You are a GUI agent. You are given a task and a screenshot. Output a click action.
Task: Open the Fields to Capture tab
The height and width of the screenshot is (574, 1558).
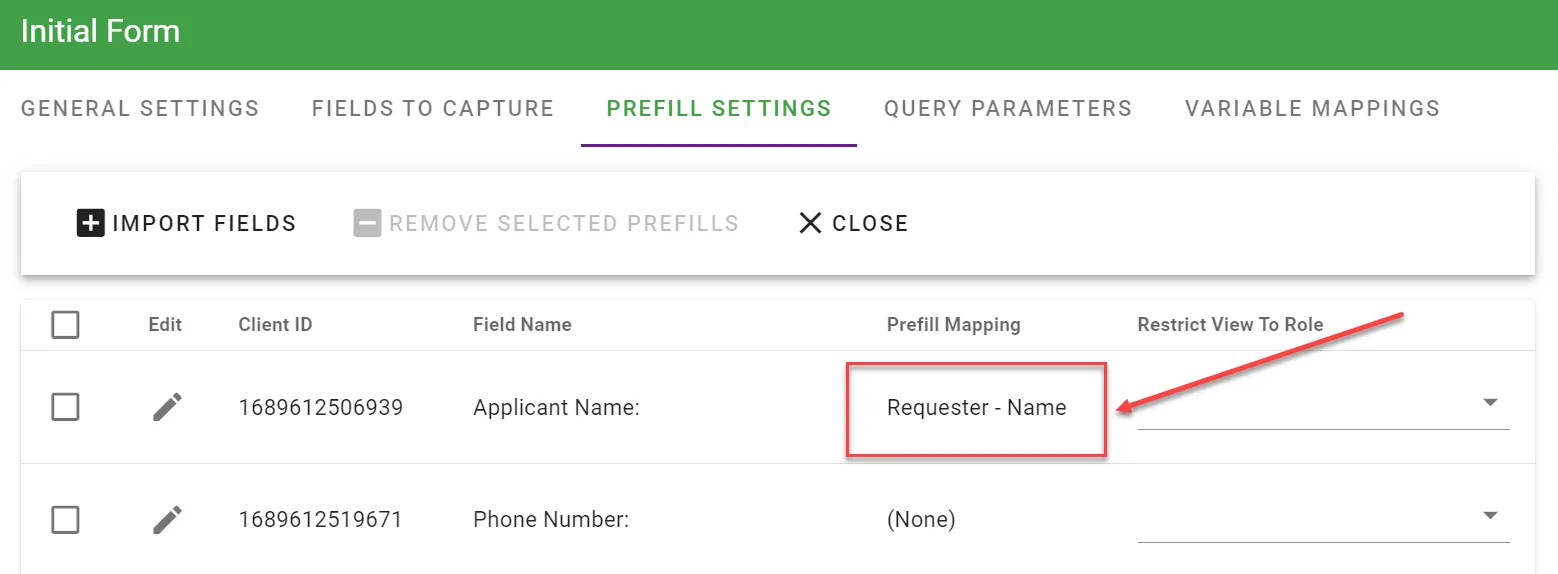pos(433,108)
